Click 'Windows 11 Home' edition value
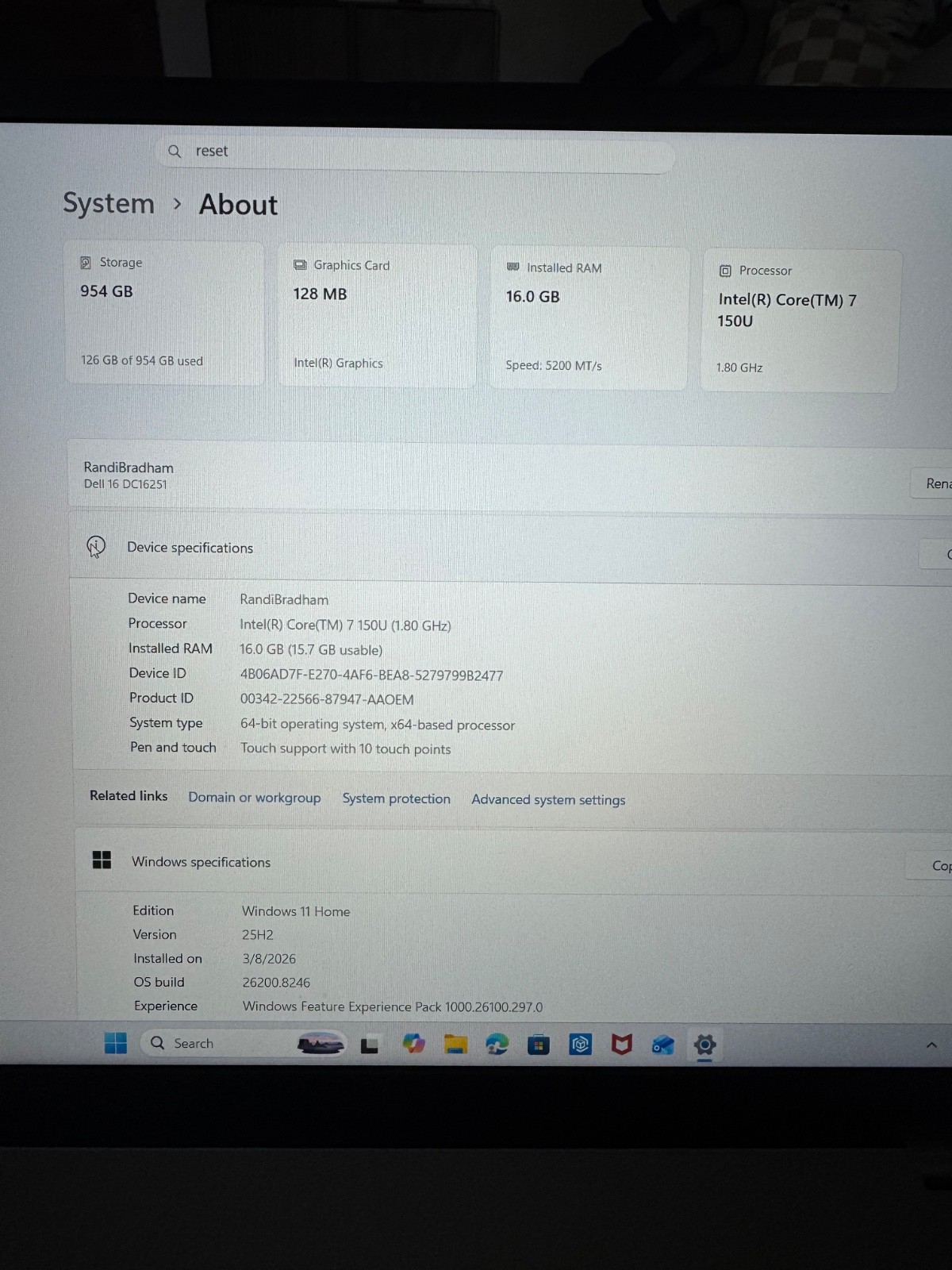The image size is (952, 1270). pos(296,911)
